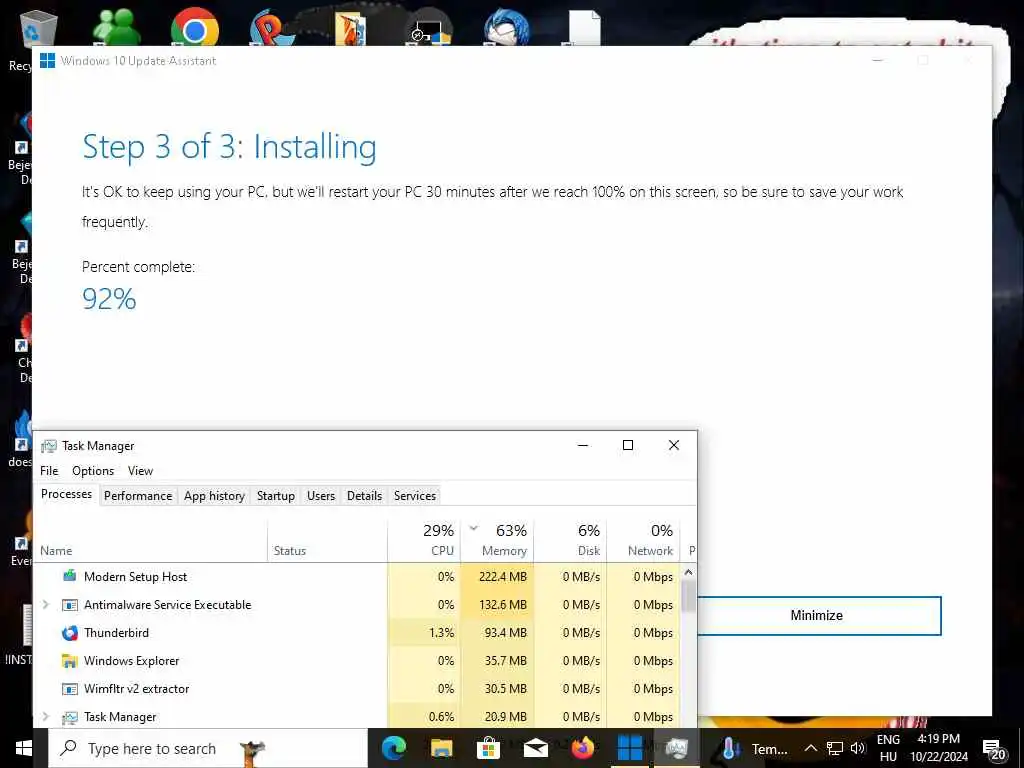Open the Options menu in Task Manager
Image resolution: width=1024 pixels, height=768 pixels.
point(93,471)
